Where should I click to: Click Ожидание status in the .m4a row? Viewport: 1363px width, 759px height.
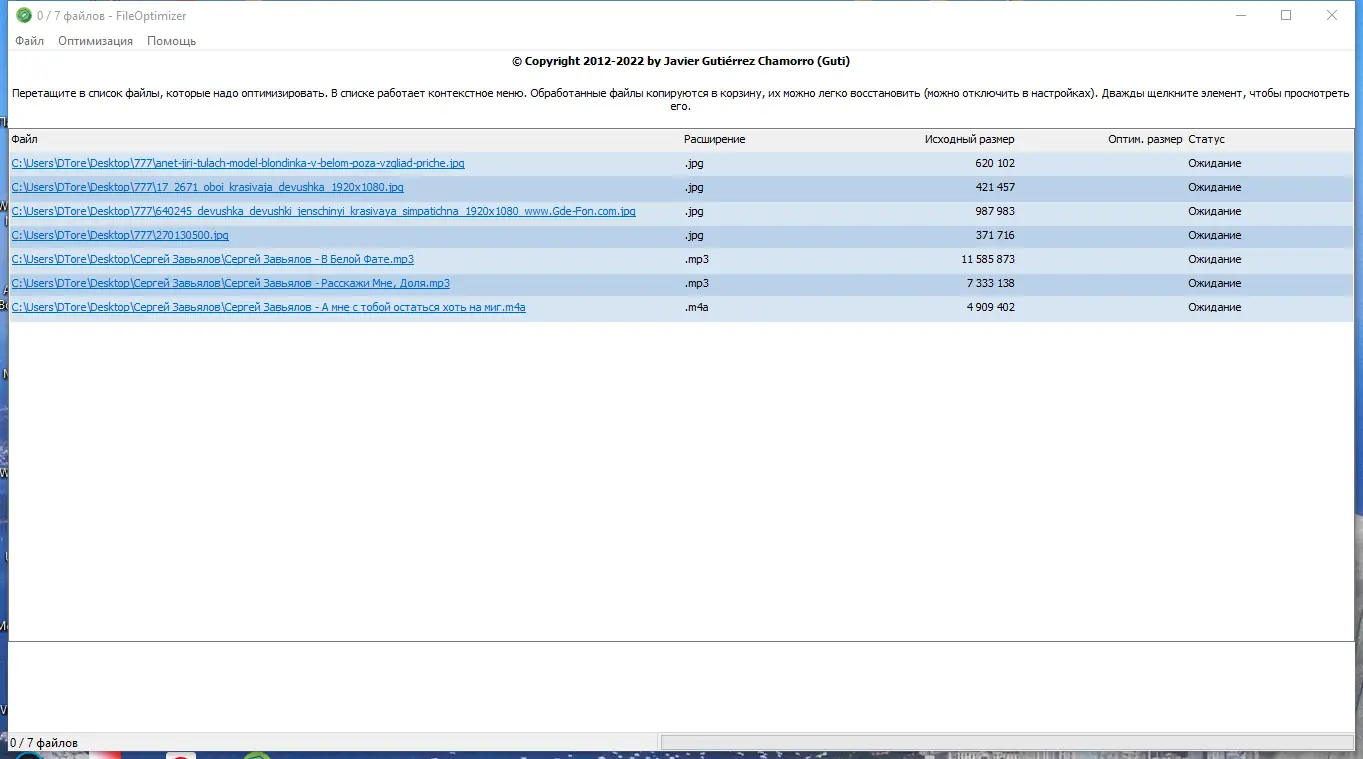1215,307
